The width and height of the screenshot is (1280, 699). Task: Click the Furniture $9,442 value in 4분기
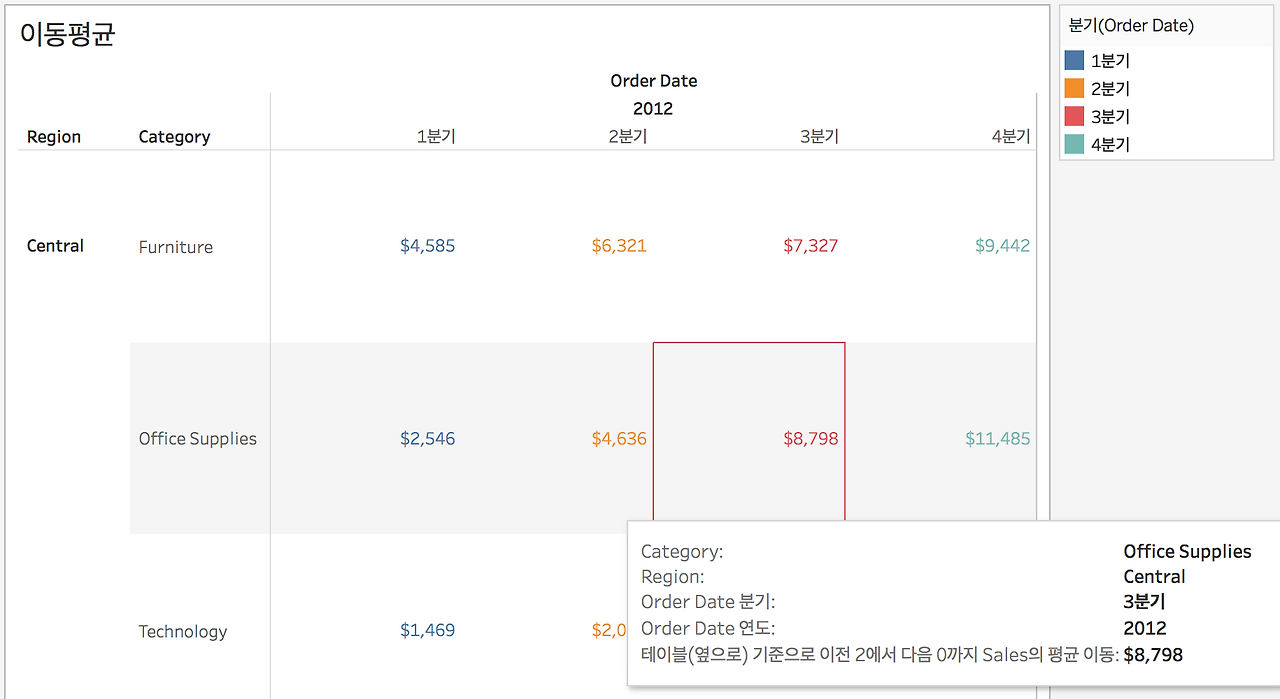1002,246
